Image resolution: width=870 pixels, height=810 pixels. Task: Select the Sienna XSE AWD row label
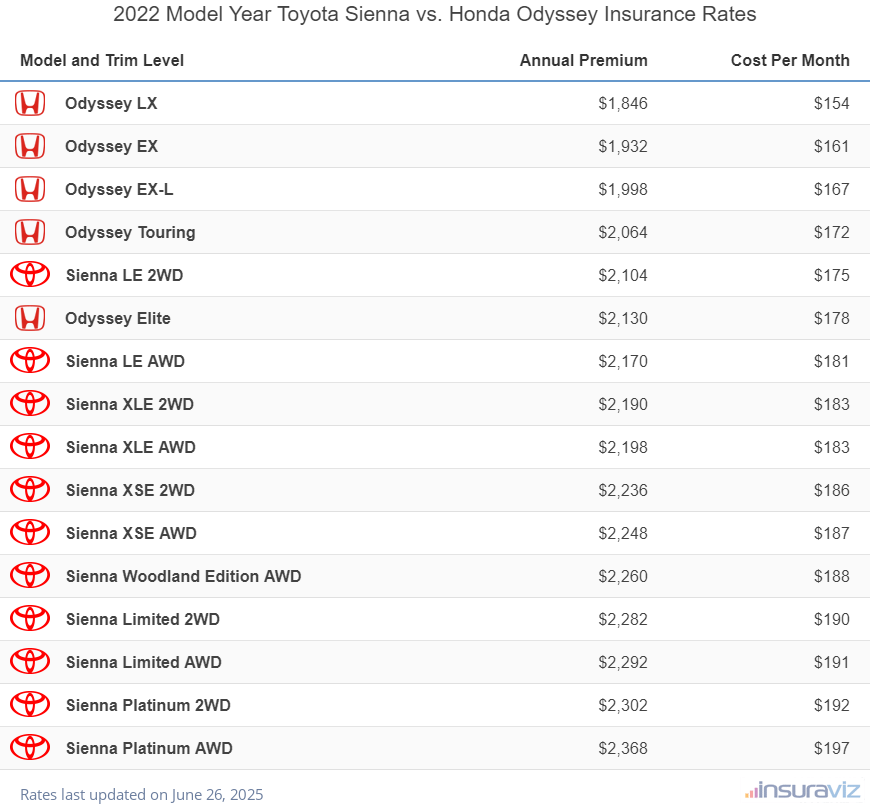pyautogui.click(x=131, y=533)
